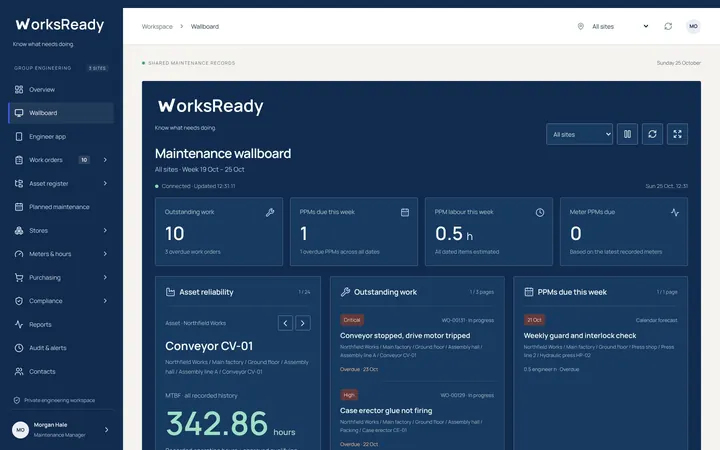Click the 342.86 hours MTBF value

[230, 424]
